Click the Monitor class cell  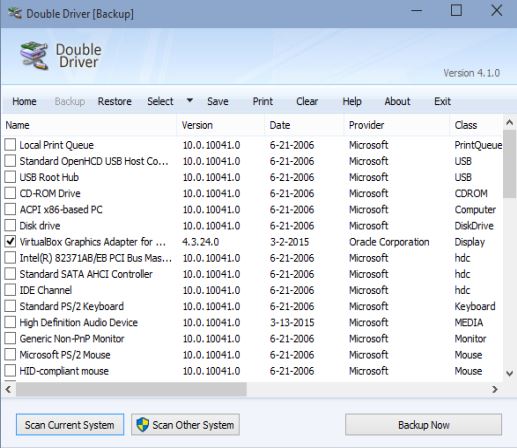click(x=470, y=339)
